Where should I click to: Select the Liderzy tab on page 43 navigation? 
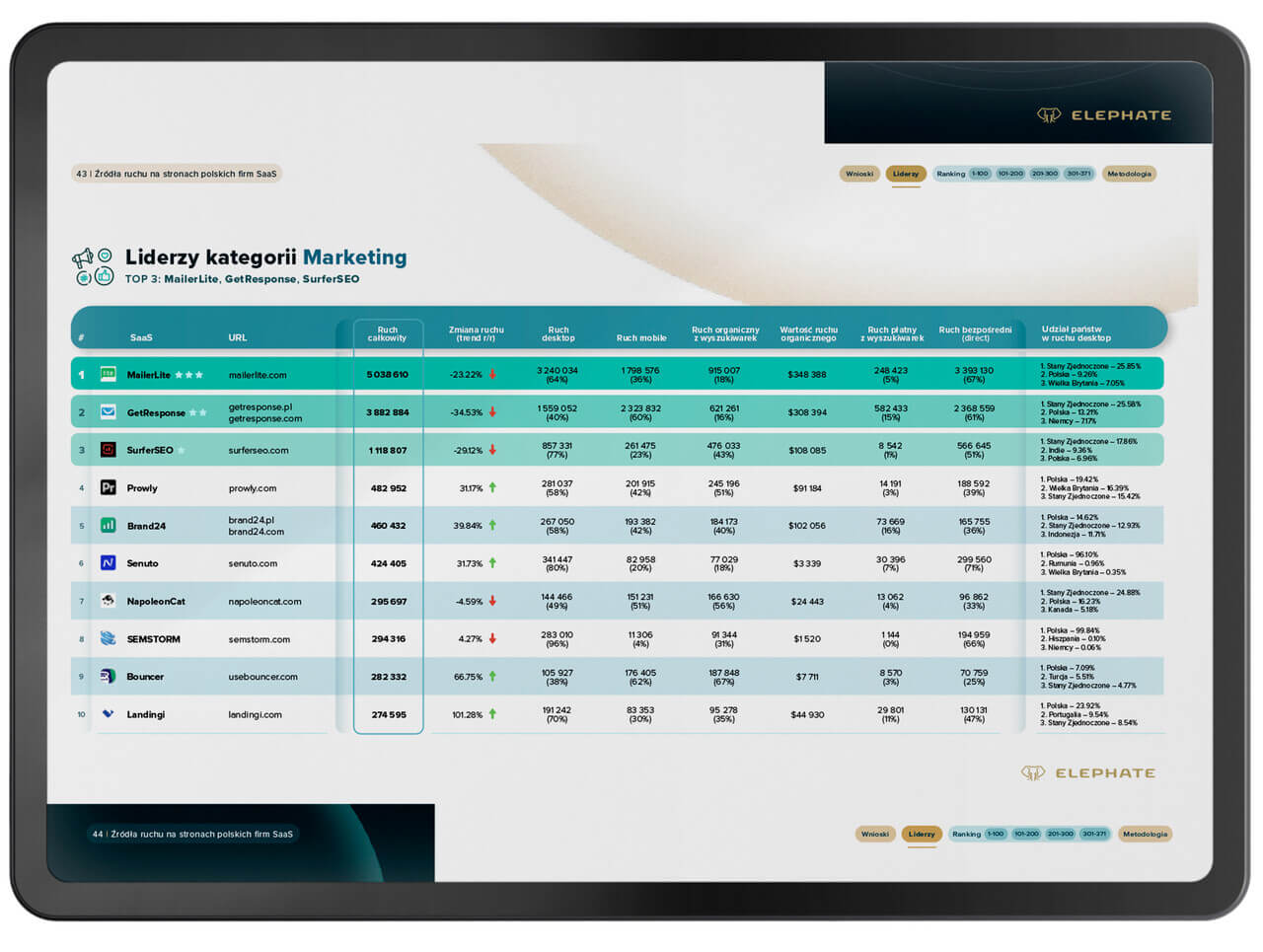point(906,174)
